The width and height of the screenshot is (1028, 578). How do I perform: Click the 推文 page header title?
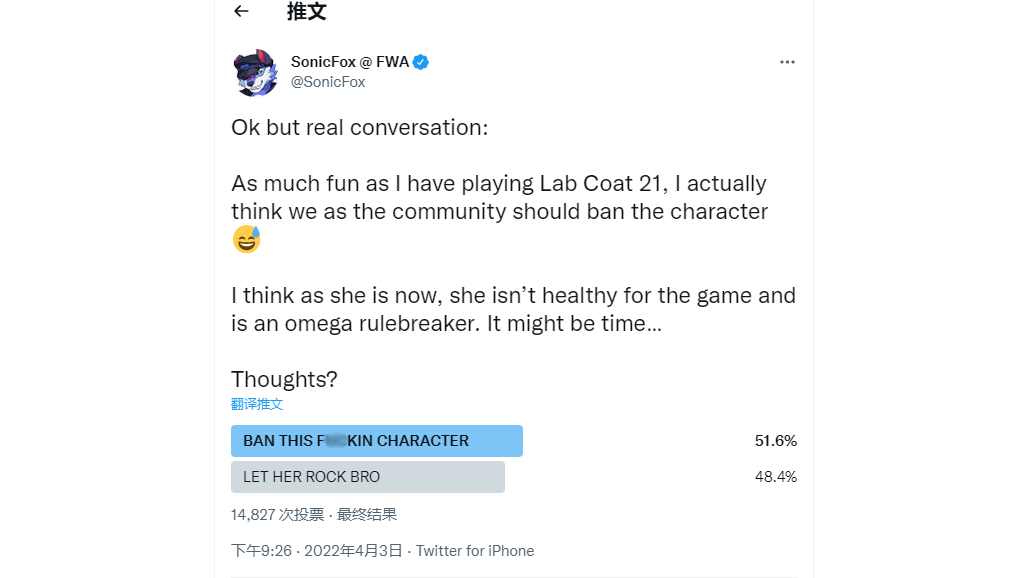coord(306,11)
